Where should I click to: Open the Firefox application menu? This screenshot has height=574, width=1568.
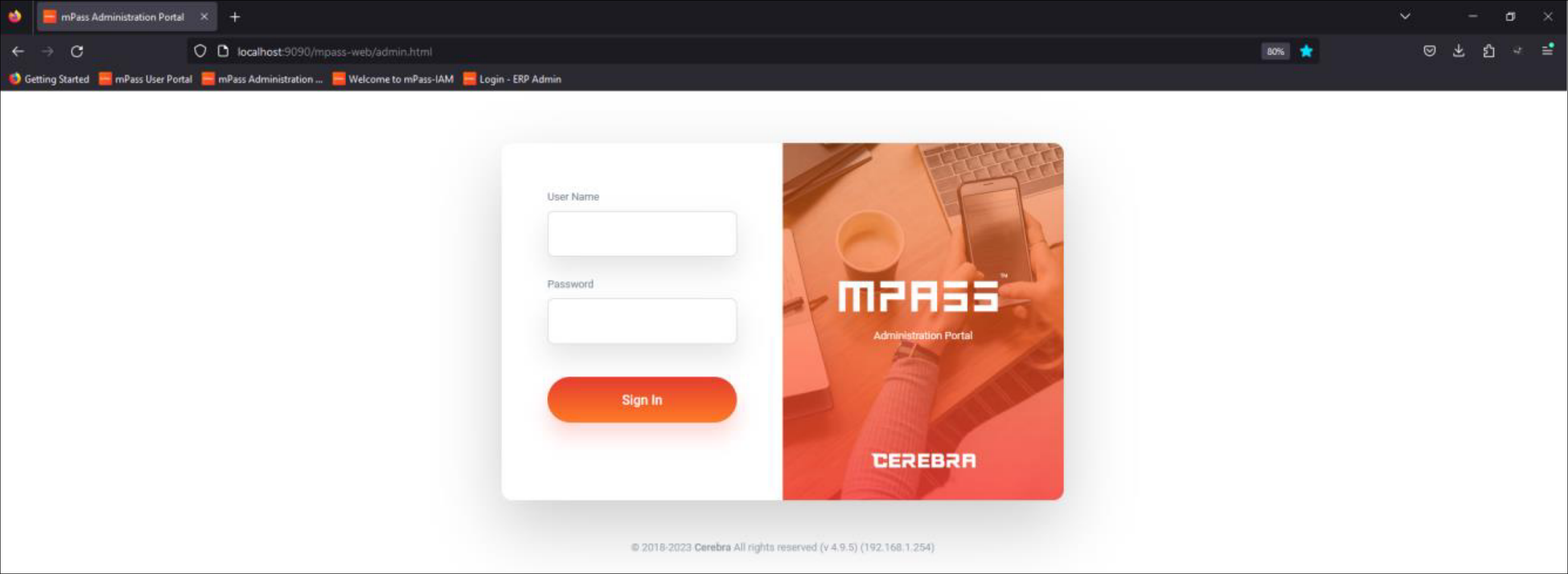tap(1546, 50)
